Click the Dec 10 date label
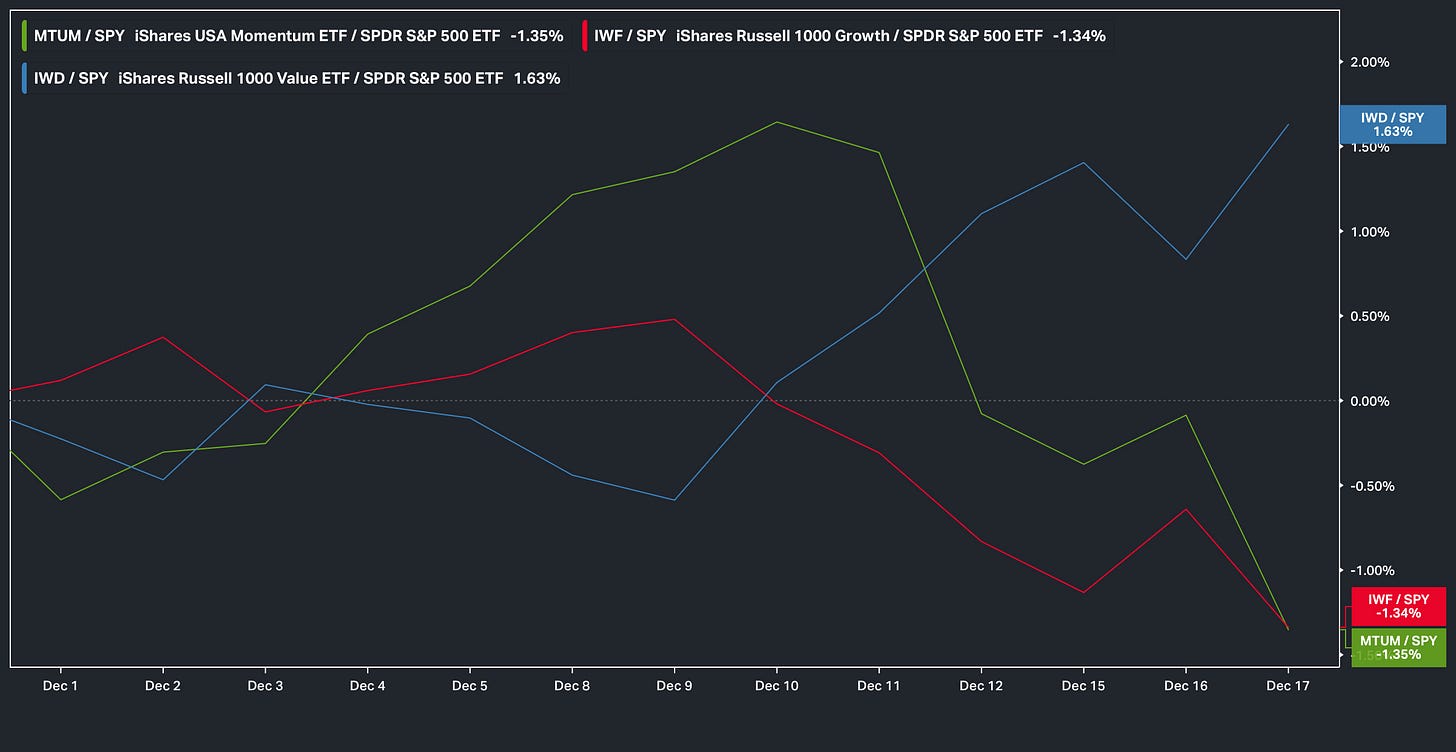 [776, 686]
